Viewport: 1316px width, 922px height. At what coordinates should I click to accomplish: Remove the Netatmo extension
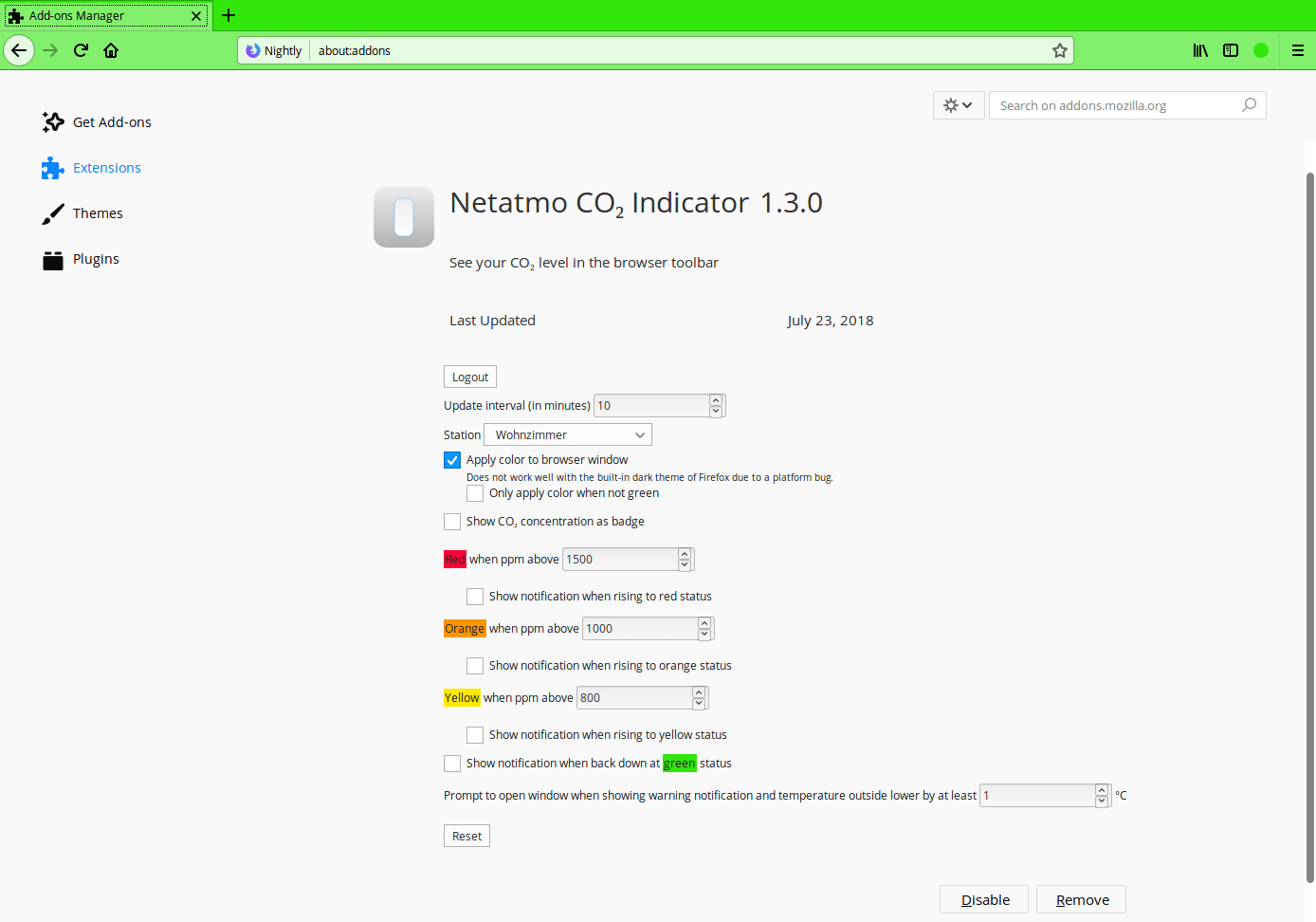pos(1081,899)
